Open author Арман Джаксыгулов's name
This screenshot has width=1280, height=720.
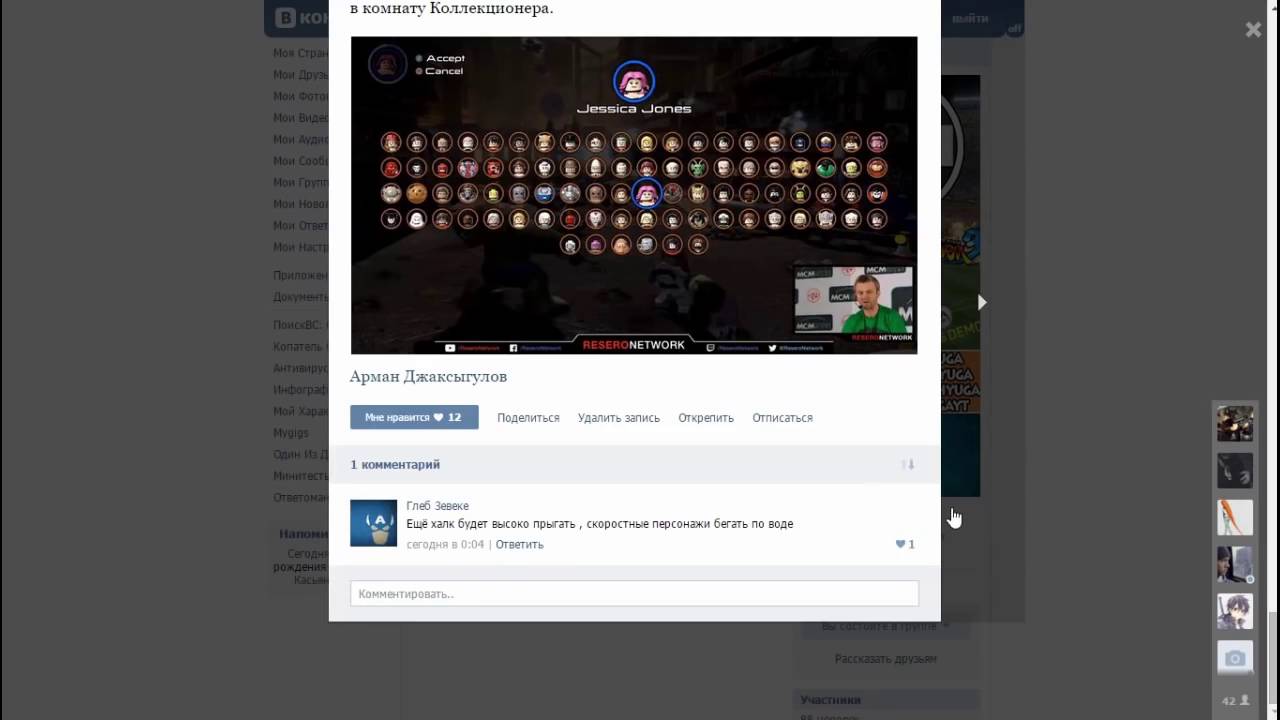click(428, 377)
